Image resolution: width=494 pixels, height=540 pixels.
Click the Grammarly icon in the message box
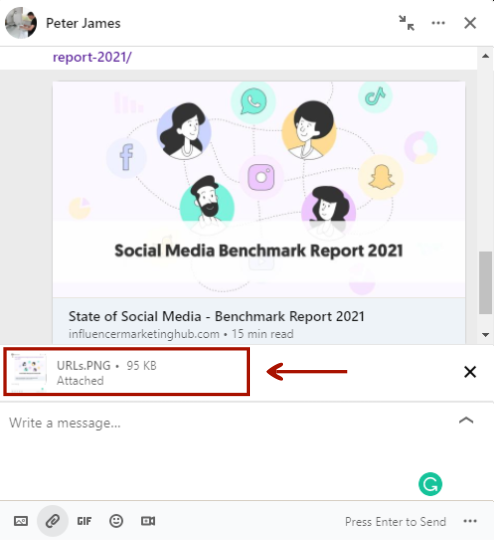[430, 484]
